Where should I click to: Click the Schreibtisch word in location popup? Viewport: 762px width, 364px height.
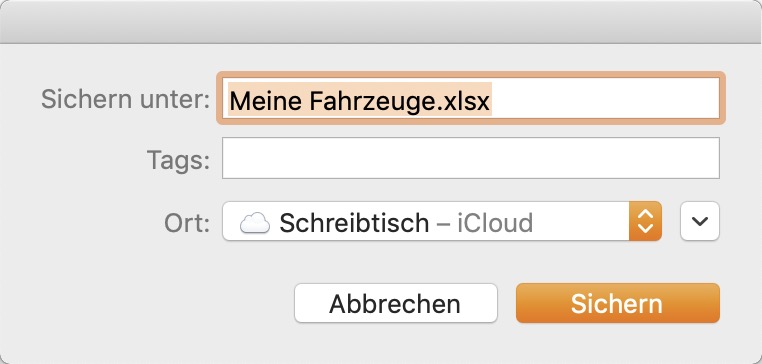coord(354,223)
